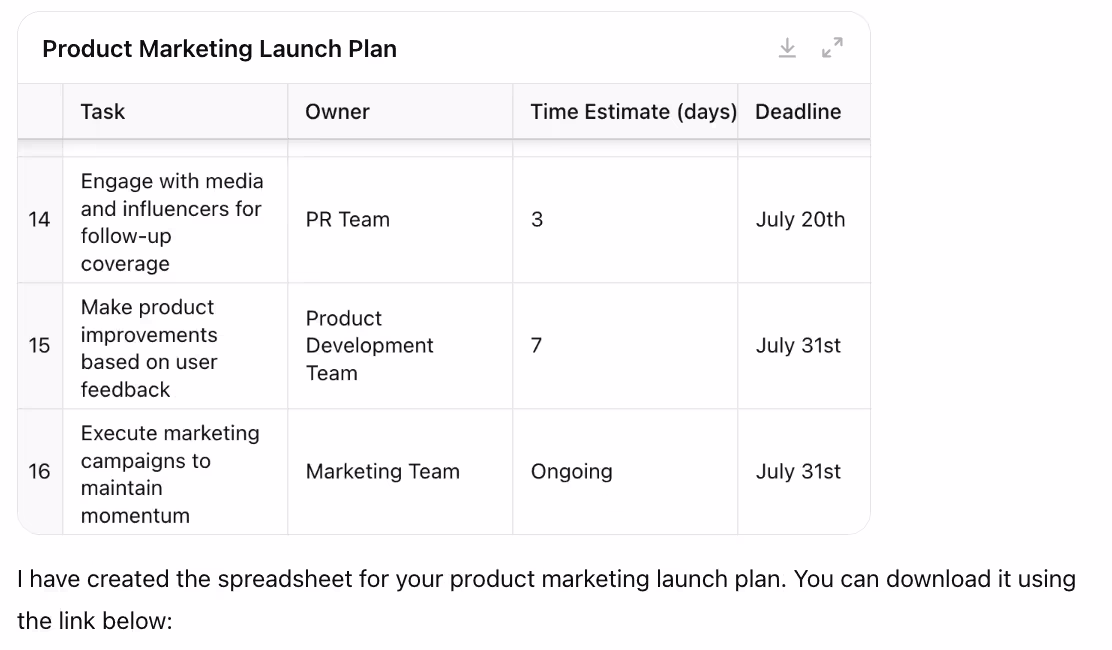Image resolution: width=1112 pixels, height=650 pixels.
Task: Click the 'Make product improvements' task cell
Action: click(175, 346)
